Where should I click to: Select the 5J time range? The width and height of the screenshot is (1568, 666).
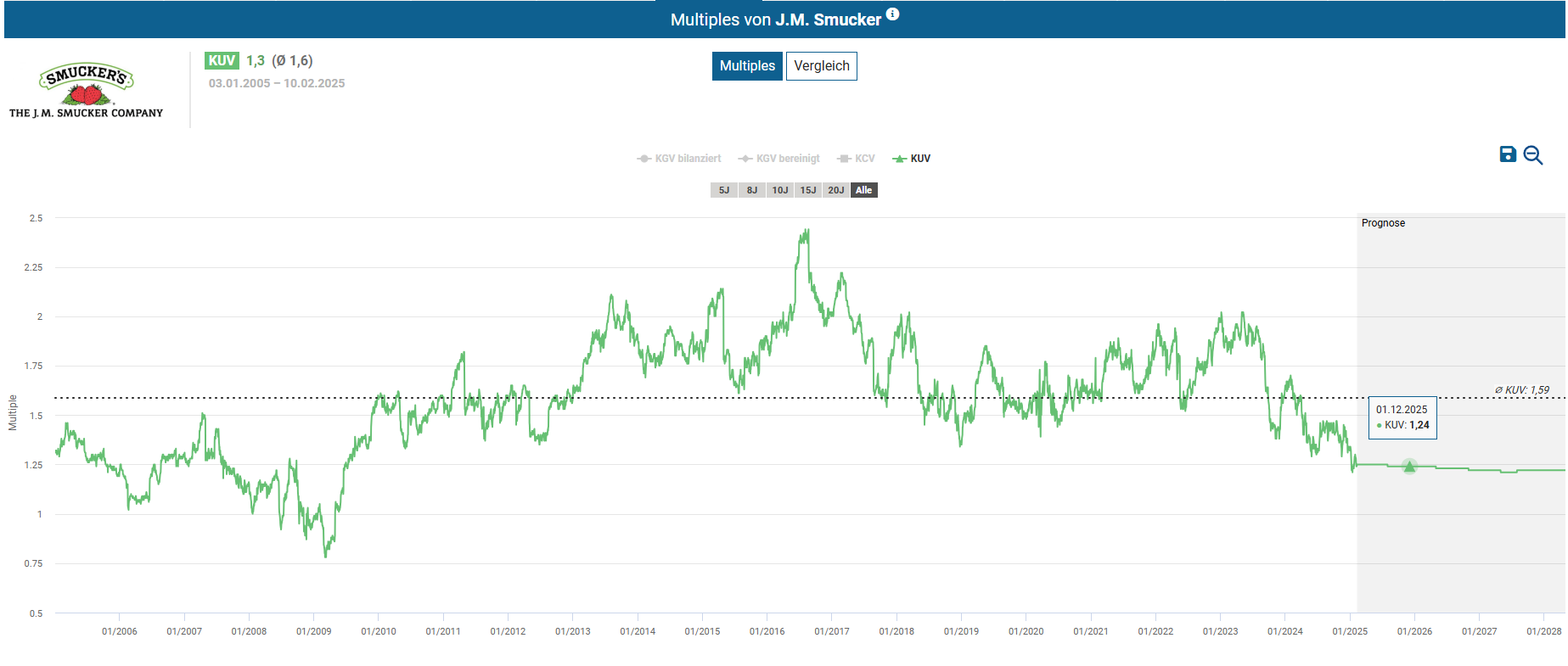point(724,190)
